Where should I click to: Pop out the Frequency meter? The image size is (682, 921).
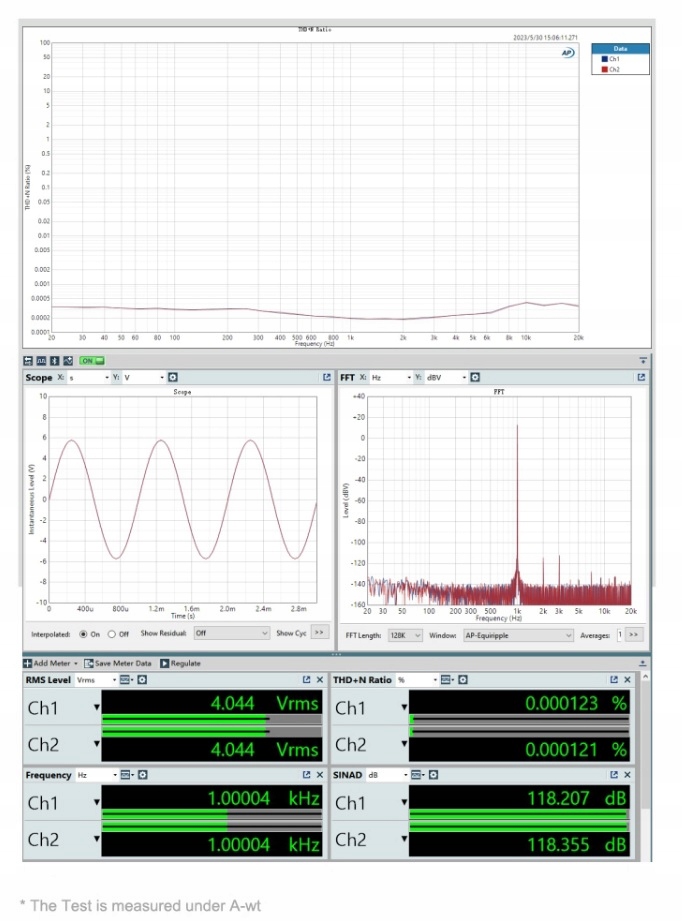[306, 775]
